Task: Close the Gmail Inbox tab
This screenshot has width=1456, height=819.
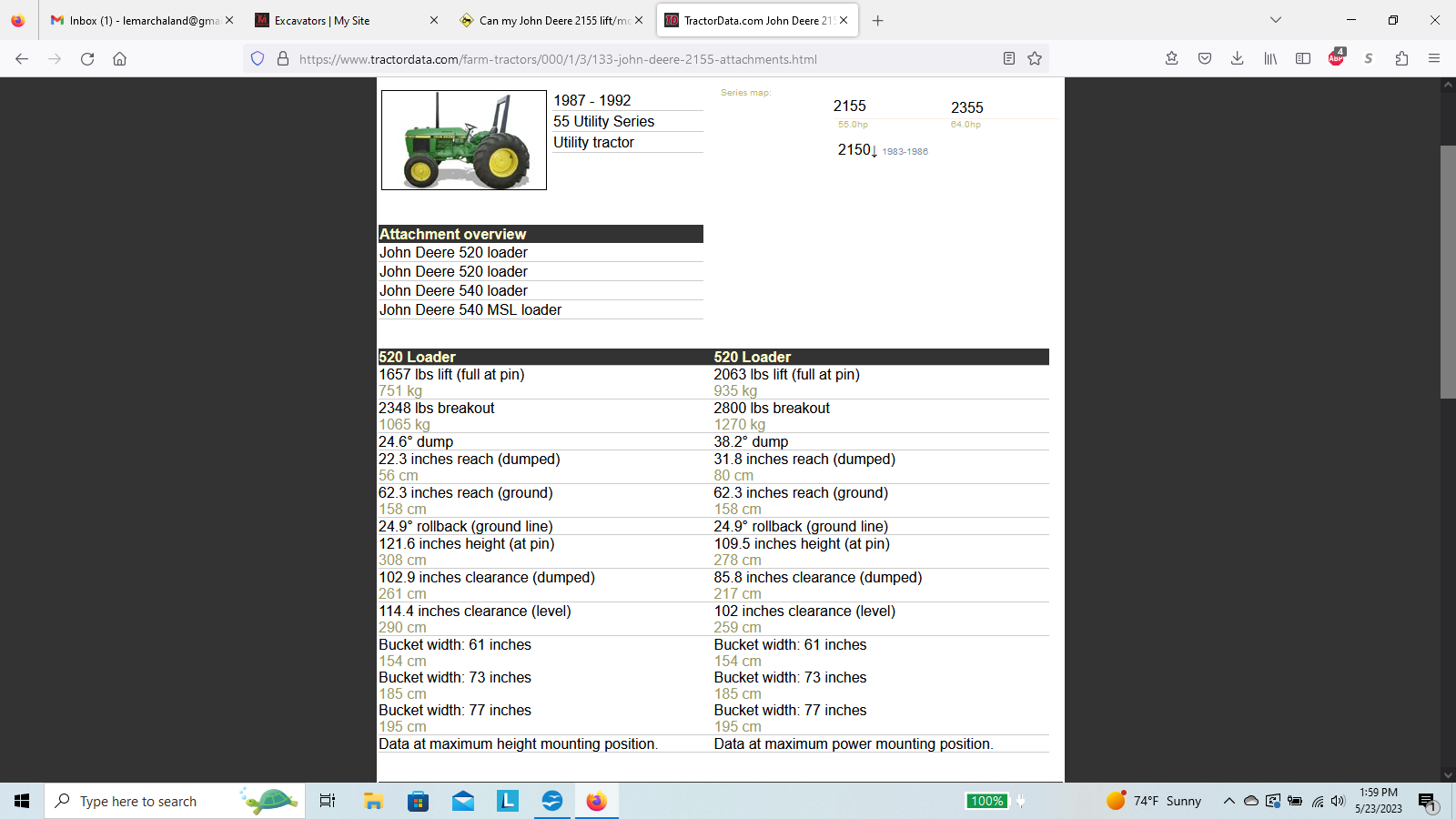Action: [229, 20]
